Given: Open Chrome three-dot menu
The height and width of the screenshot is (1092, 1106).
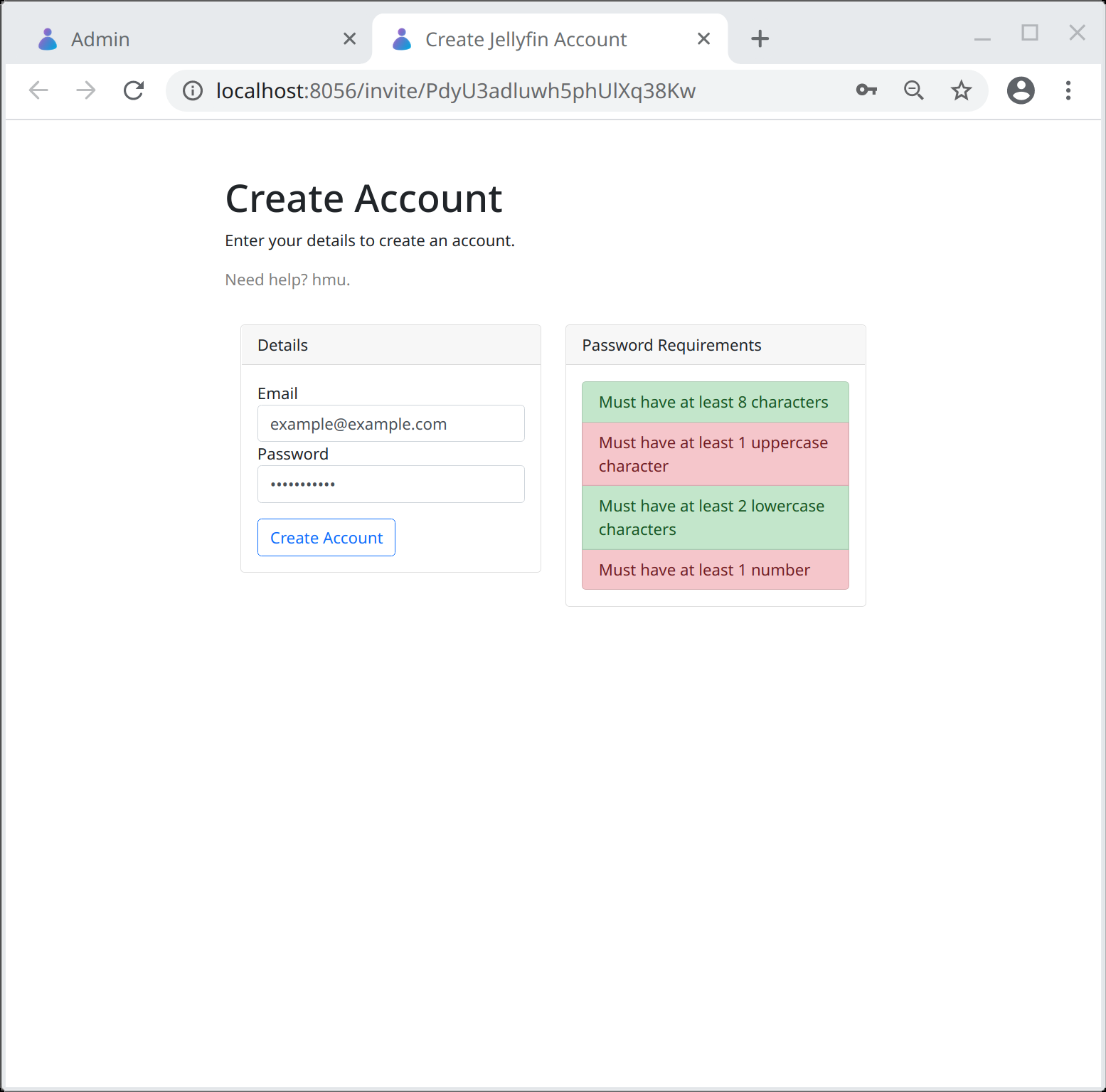Looking at the screenshot, I should 1068,90.
